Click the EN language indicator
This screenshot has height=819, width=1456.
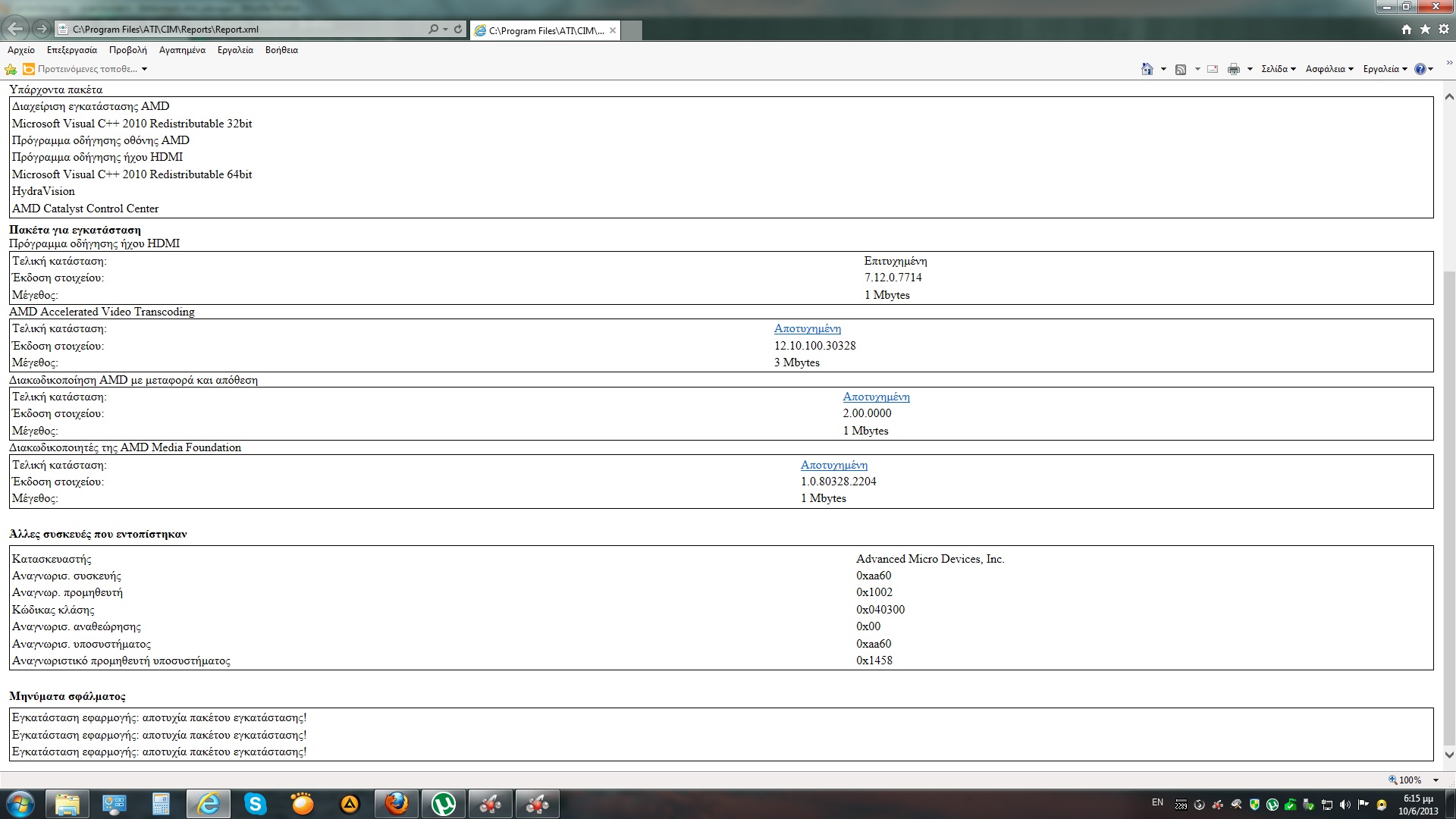[1157, 802]
